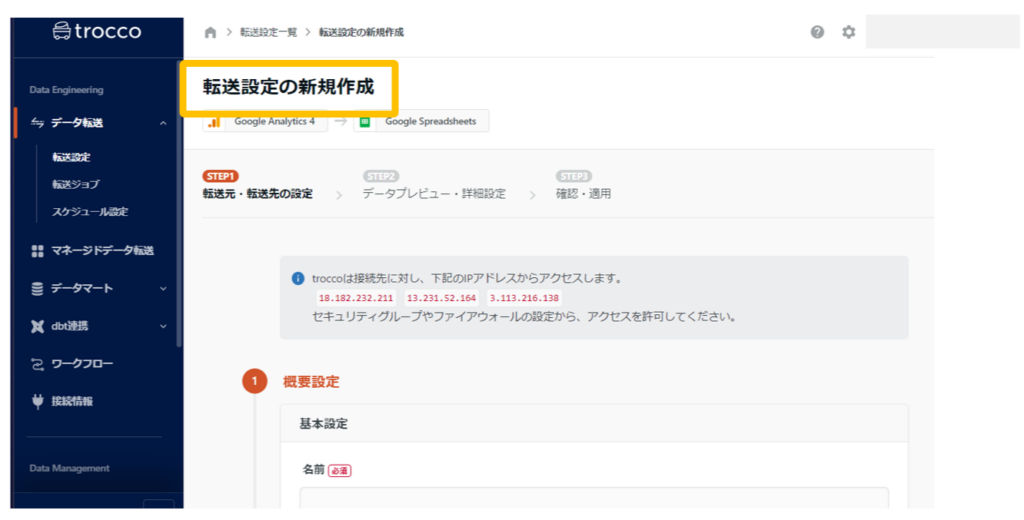The height and width of the screenshot is (520, 1024).
Task: Expand the dbt連携 menu chevron
Action: point(163,326)
